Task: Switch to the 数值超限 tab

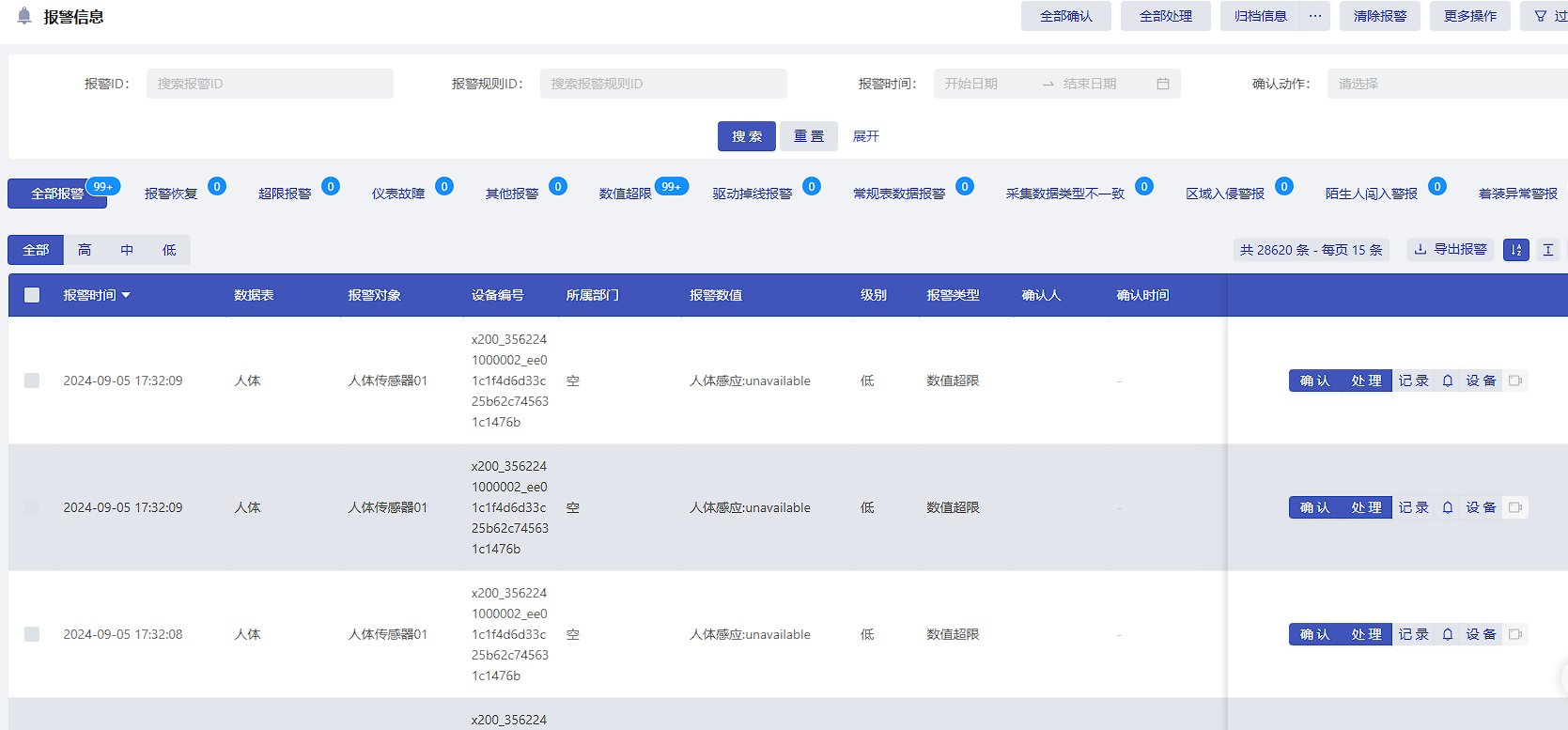Action: [x=626, y=194]
